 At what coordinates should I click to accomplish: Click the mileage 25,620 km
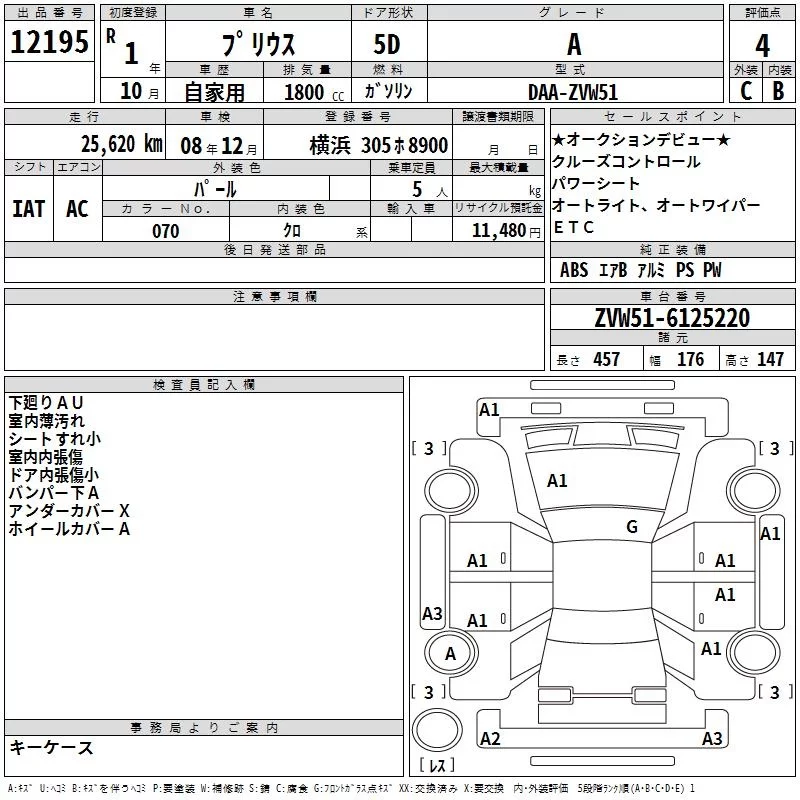click(121, 144)
